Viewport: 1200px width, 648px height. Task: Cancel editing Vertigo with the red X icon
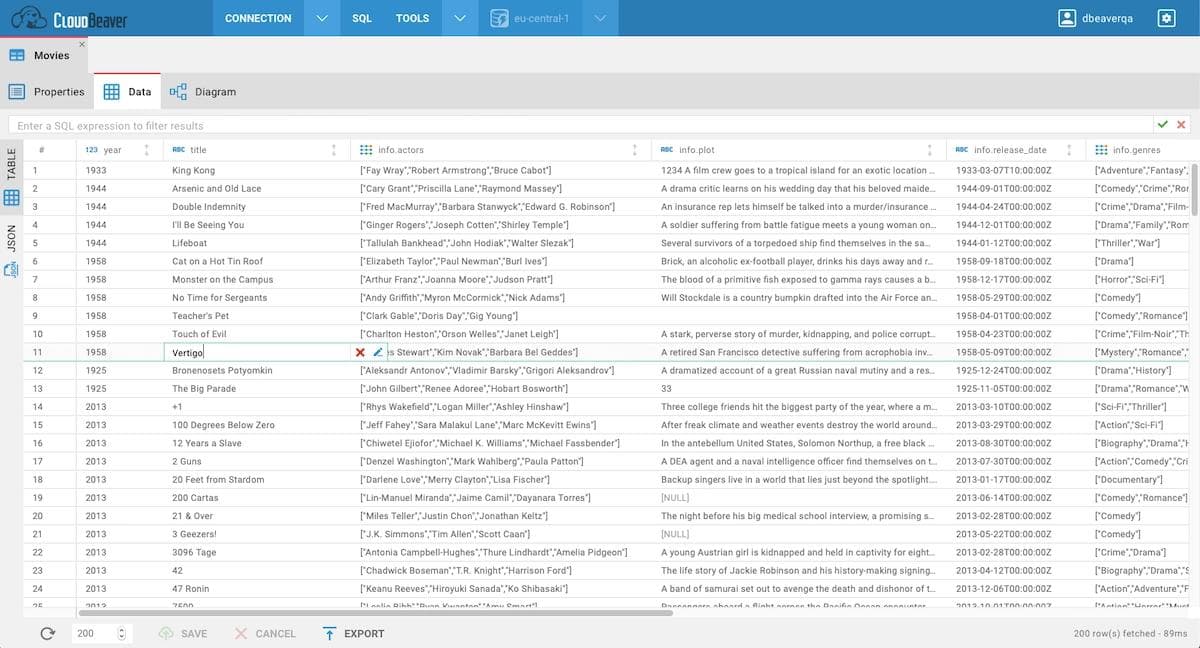[358, 352]
